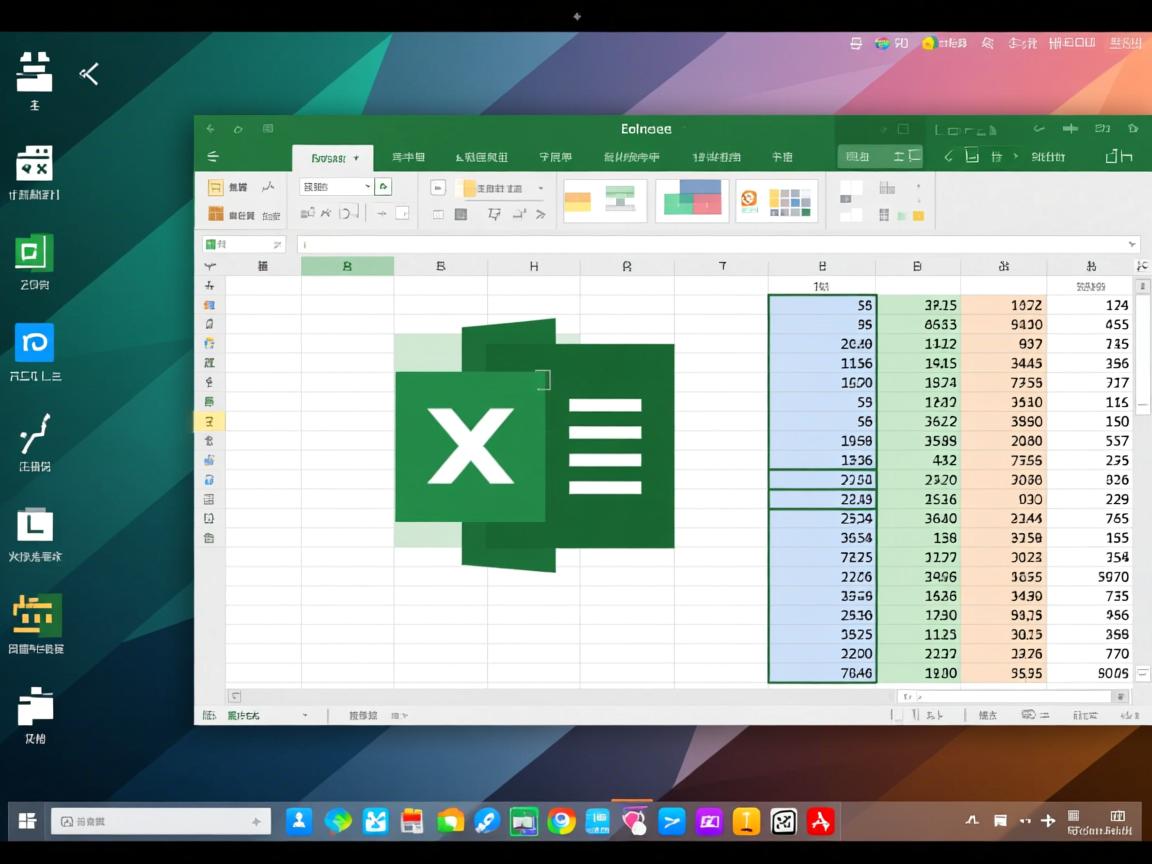
Task: Expand the formula bar with right arrow
Action: (1132, 245)
